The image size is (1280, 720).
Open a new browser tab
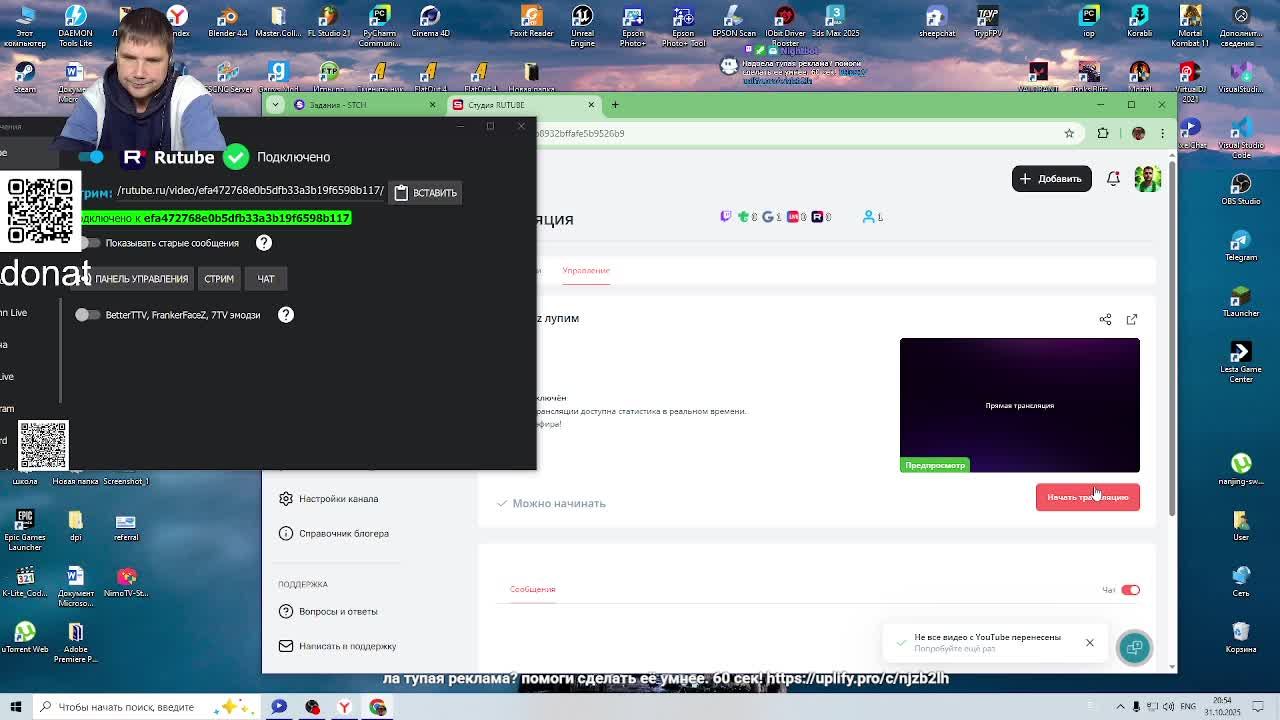click(x=615, y=105)
